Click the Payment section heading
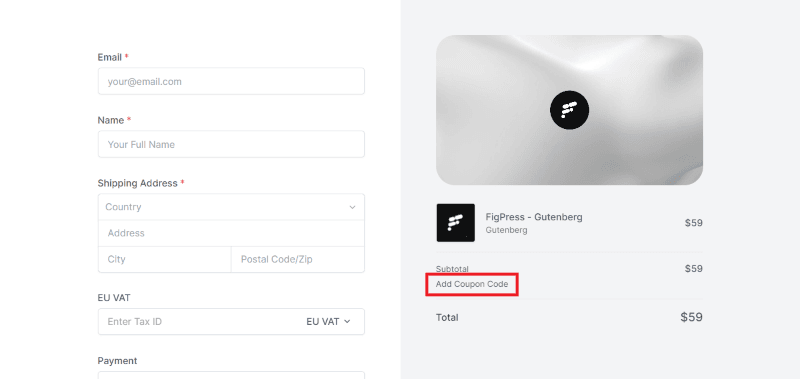This screenshot has width=800, height=379. click(117, 361)
